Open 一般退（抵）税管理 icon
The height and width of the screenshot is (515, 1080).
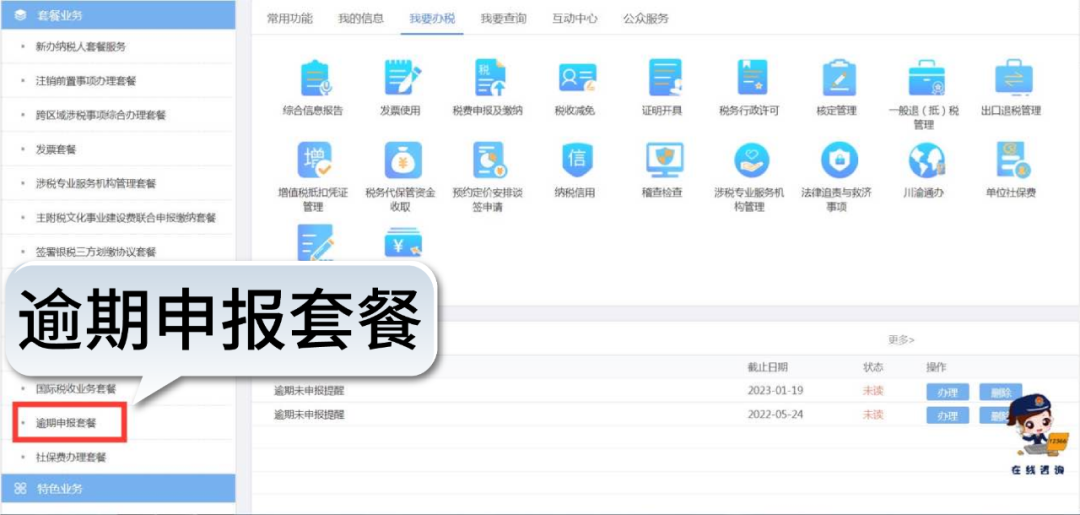926,78
